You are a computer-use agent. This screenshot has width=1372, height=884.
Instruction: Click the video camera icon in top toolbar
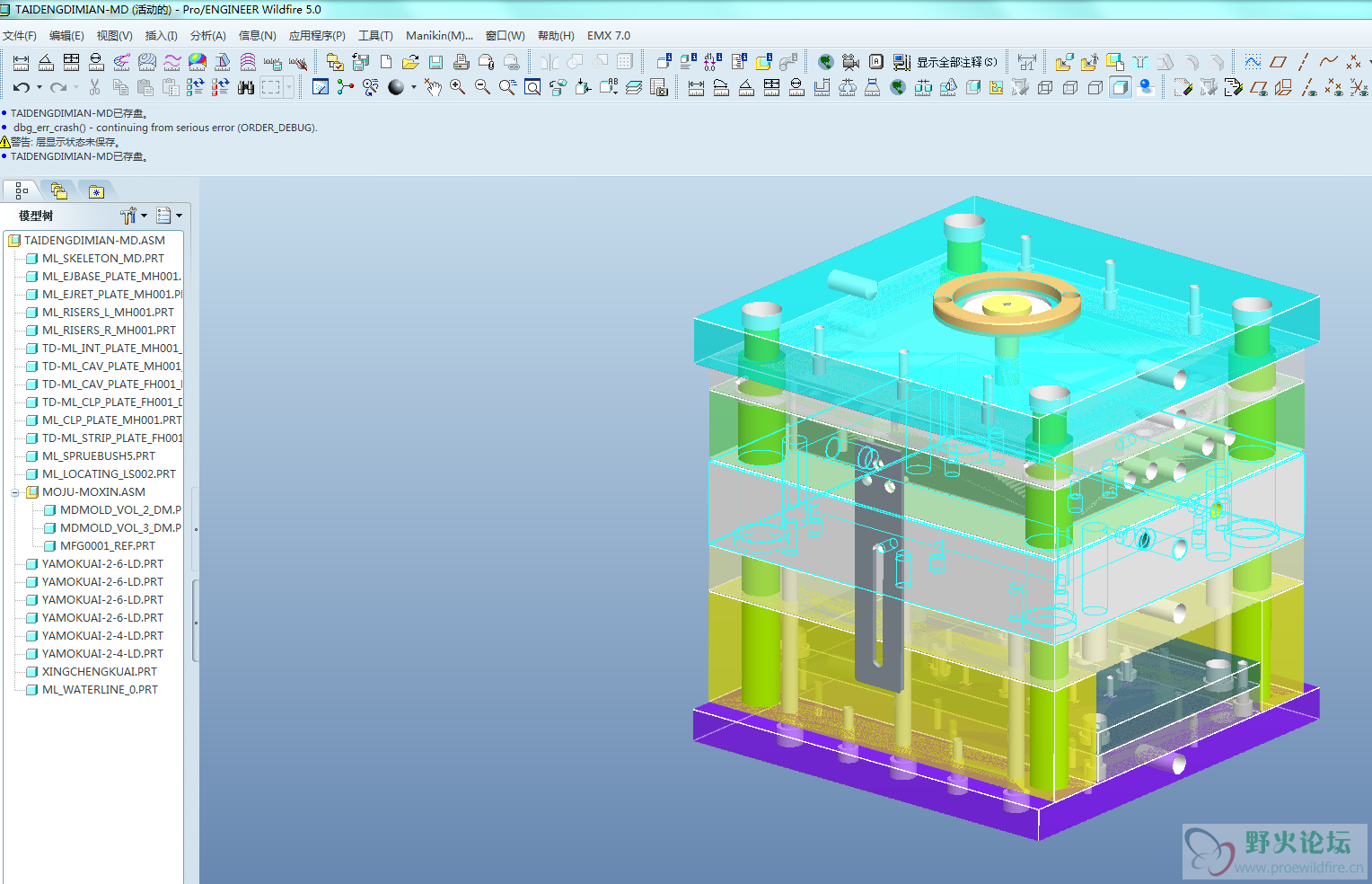[850, 62]
